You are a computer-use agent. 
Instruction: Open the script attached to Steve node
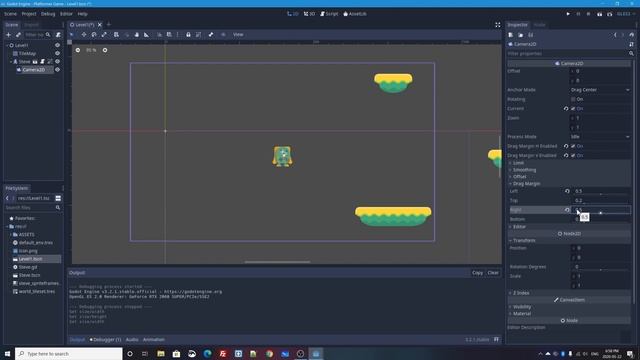[x=42, y=62]
